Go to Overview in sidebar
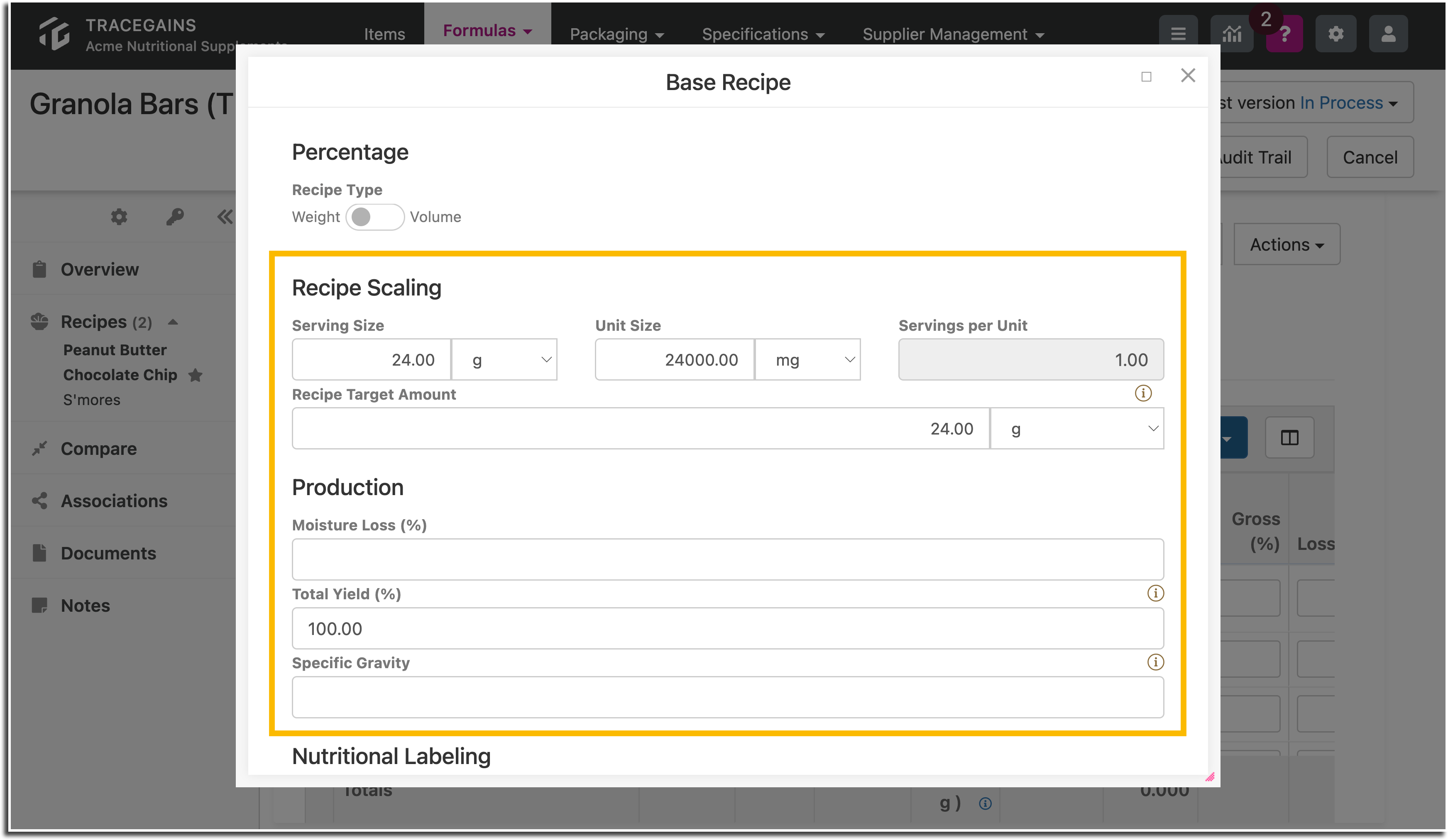Screen dimensions: 1448x840 click(x=99, y=269)
